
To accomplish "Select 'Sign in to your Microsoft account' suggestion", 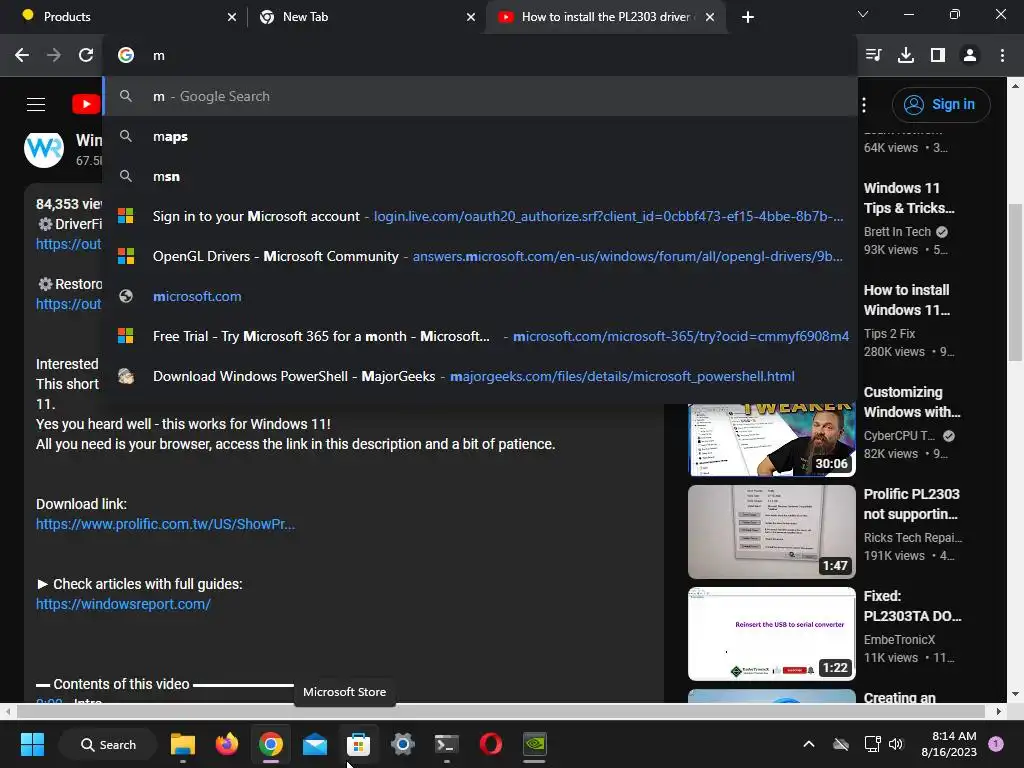I will tap(480, 216).
